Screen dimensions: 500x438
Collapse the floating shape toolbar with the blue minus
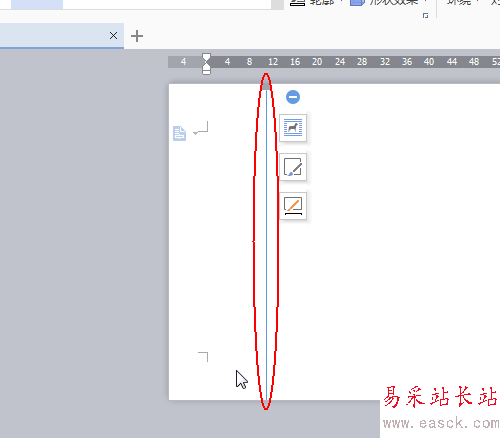tap(293, 97)
